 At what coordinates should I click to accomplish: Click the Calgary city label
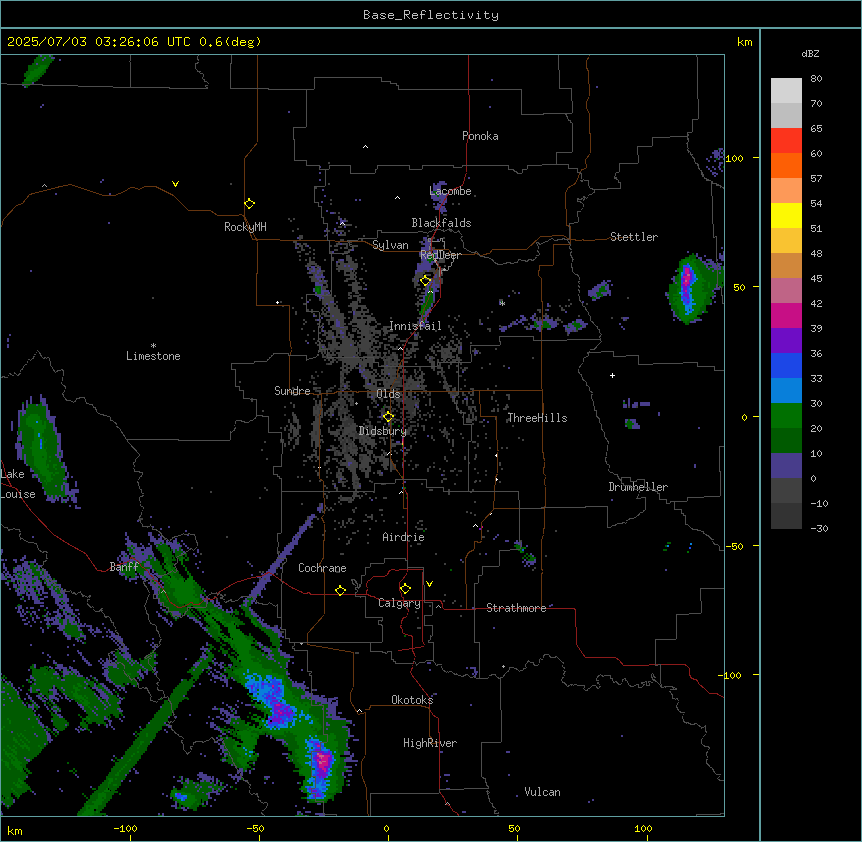[400, 603]
